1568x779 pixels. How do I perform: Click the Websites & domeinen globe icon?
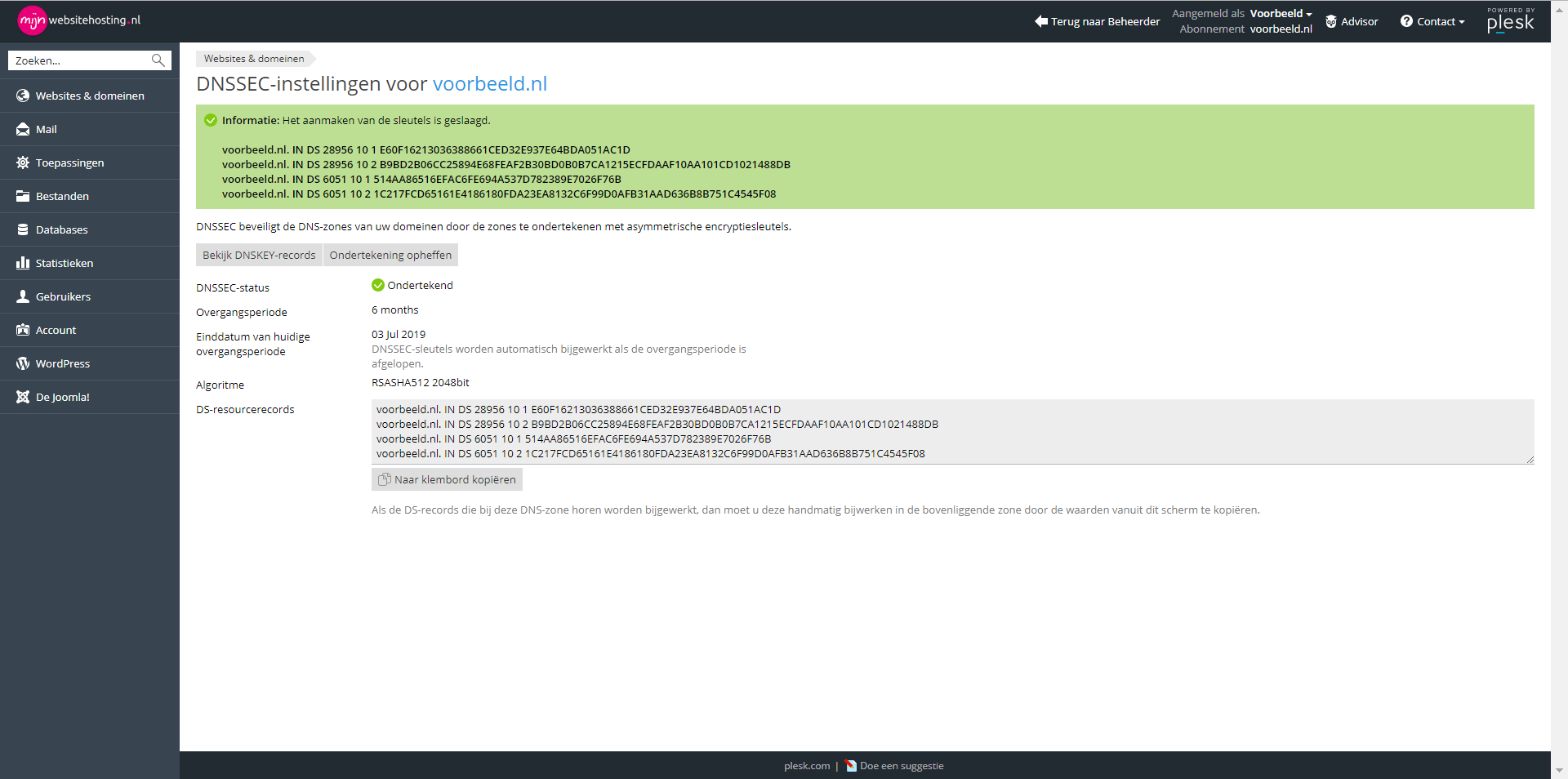[x=23, y=96]
